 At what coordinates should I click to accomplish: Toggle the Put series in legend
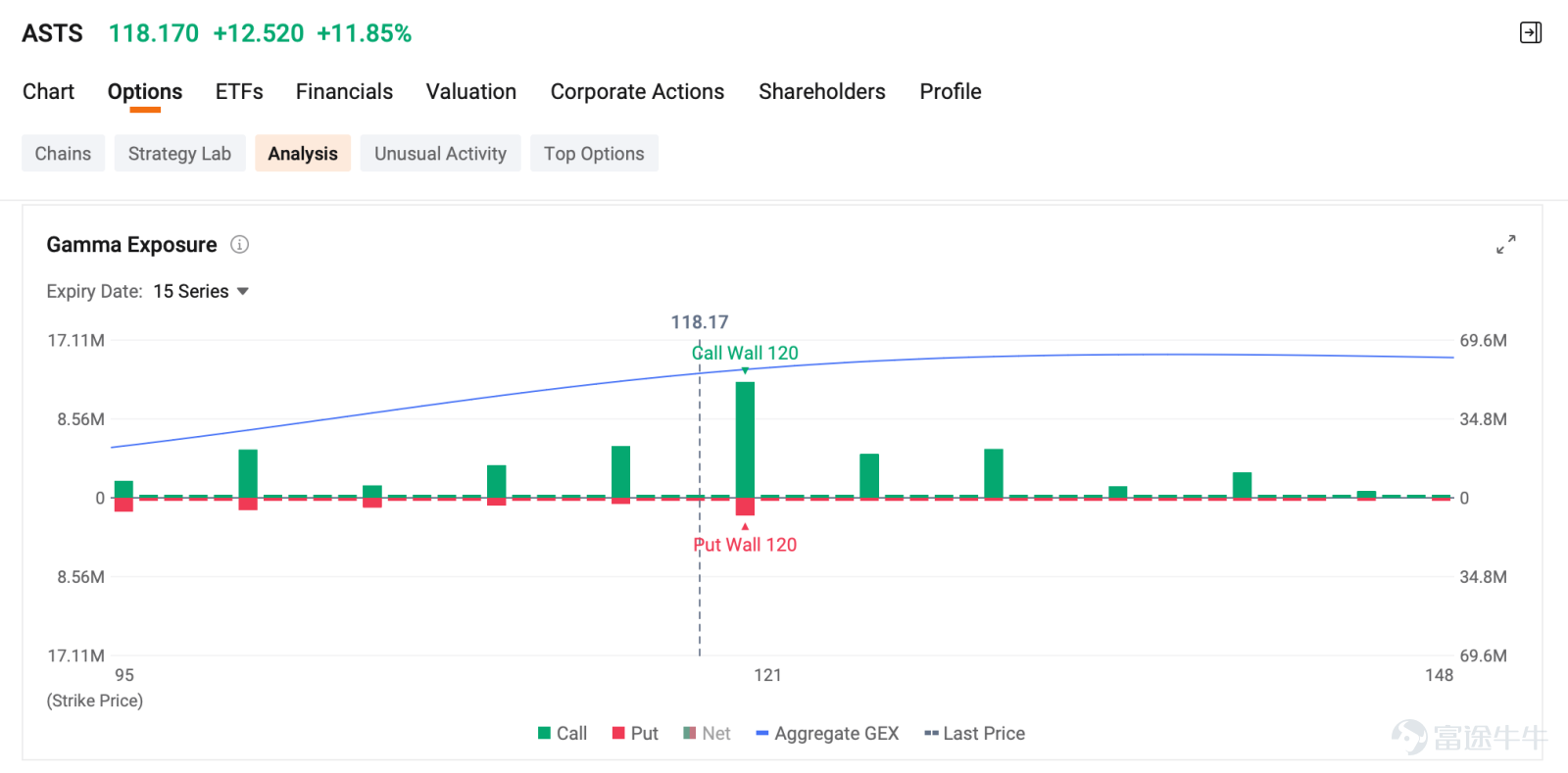click(x=635, y=734)
